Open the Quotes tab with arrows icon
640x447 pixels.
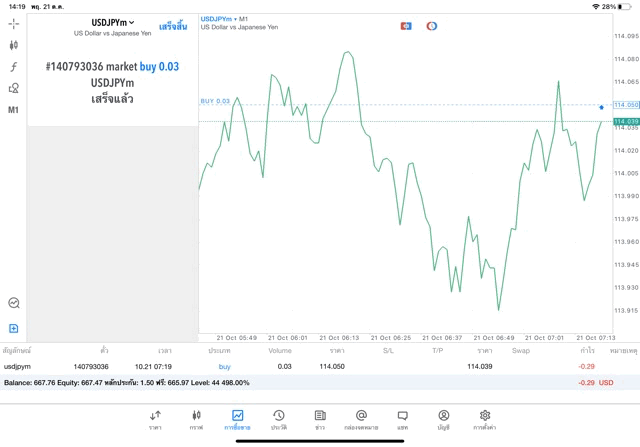coord(155,419)
